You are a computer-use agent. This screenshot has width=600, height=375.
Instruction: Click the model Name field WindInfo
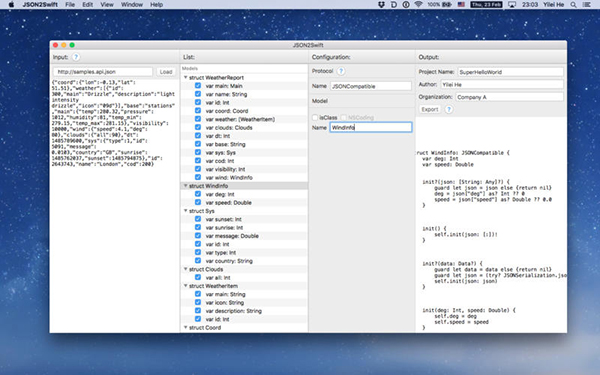tap(371, 127)
